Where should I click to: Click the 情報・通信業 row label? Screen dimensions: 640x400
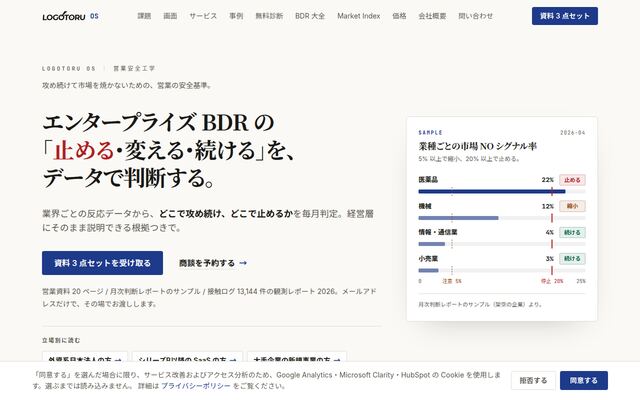coord(438,232)
